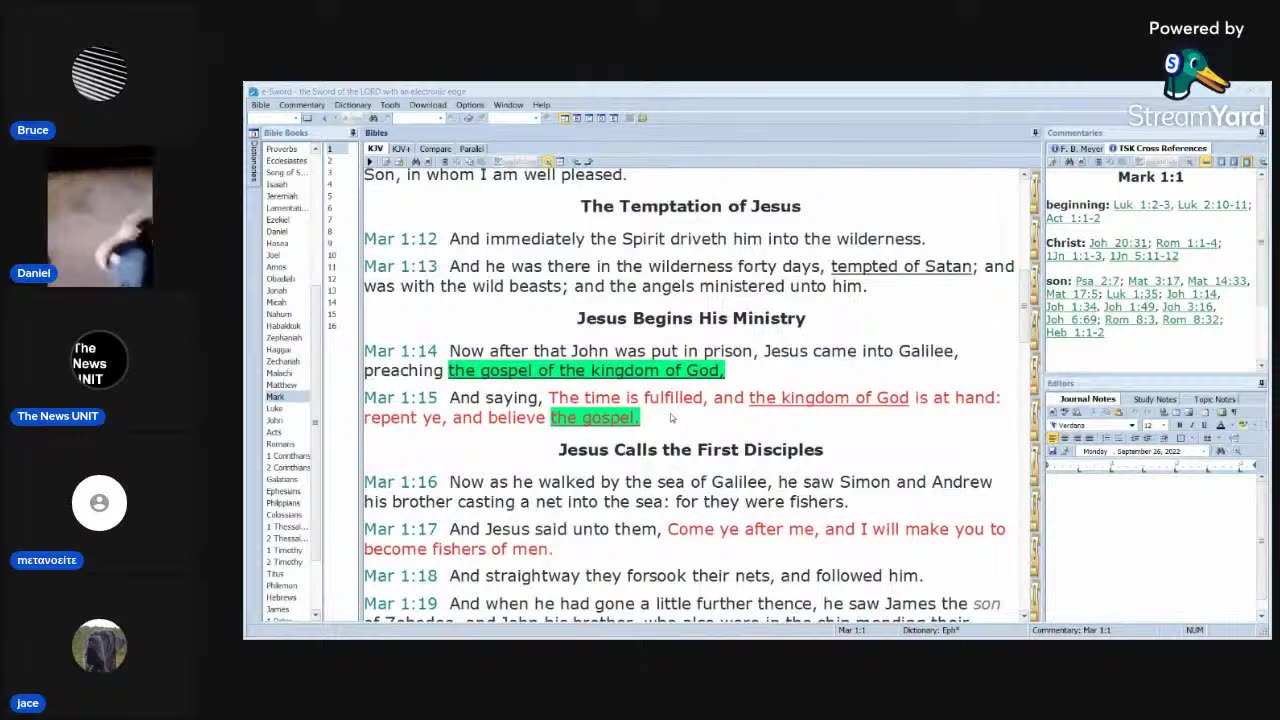Open the Psa 2:7 cross reference
The height and width of the screenshot is (720, 1280).
coord(1100,281)
